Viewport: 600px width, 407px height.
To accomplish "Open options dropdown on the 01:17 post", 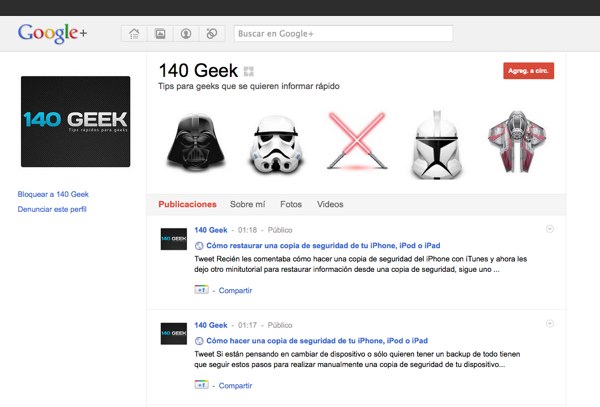I will pyautogui.click(x=549, y=324).
